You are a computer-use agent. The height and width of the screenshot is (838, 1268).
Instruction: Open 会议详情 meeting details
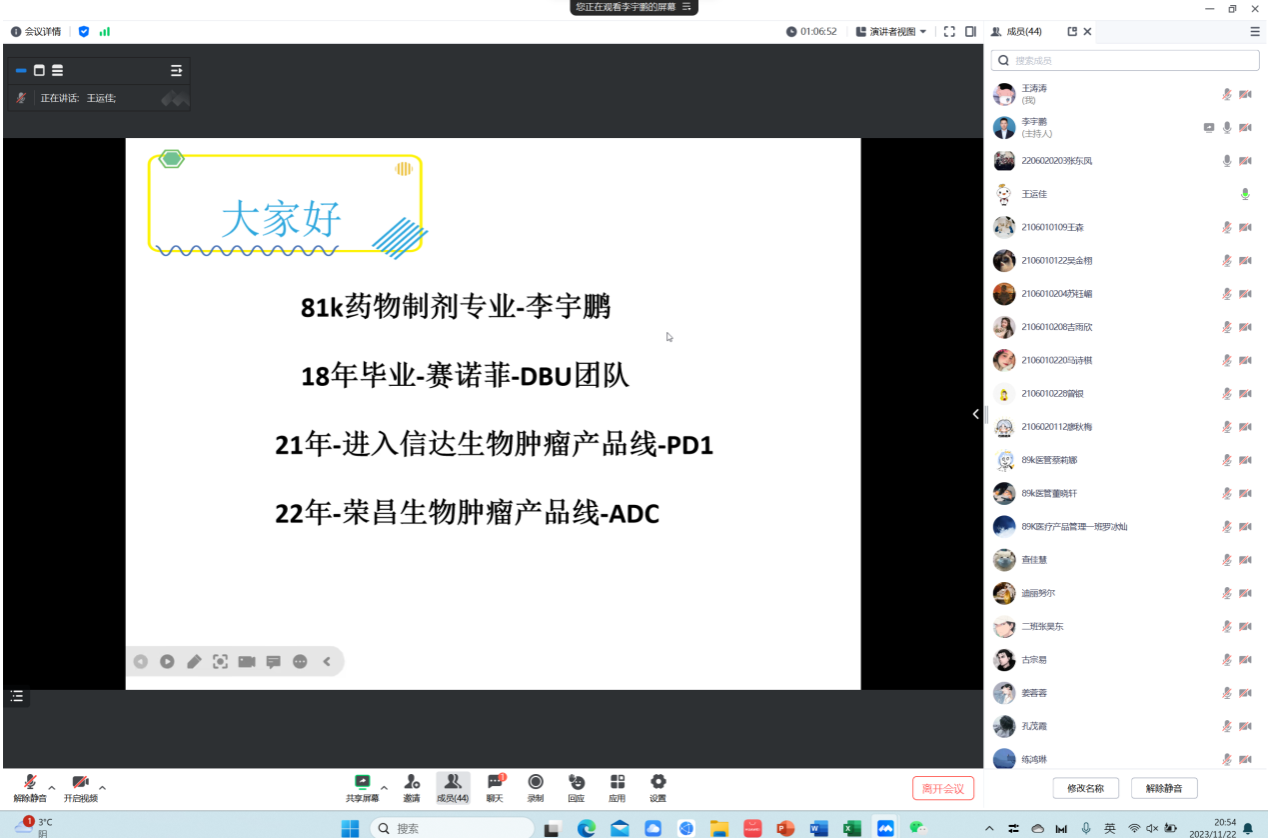pos(36,32)
